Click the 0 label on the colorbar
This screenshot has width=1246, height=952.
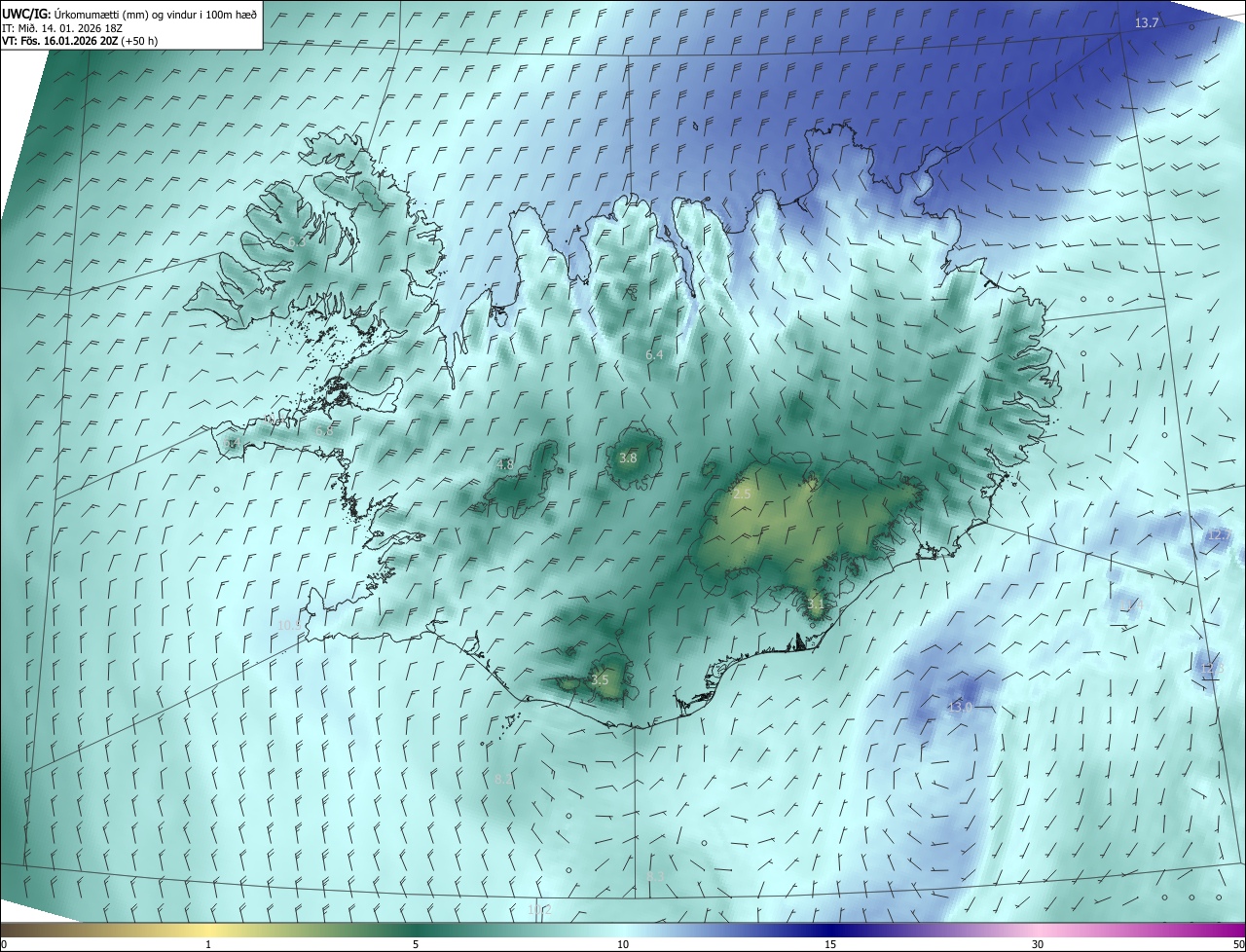coord(4,945)
